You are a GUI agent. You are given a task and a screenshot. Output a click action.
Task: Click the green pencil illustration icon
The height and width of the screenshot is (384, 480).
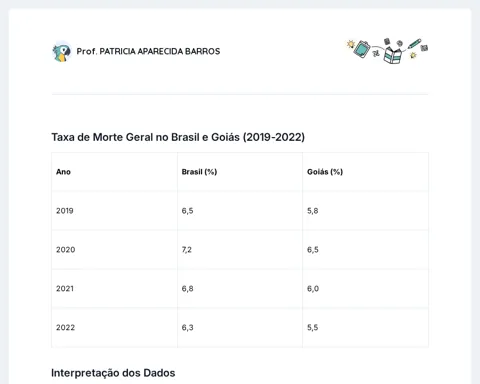414,43
